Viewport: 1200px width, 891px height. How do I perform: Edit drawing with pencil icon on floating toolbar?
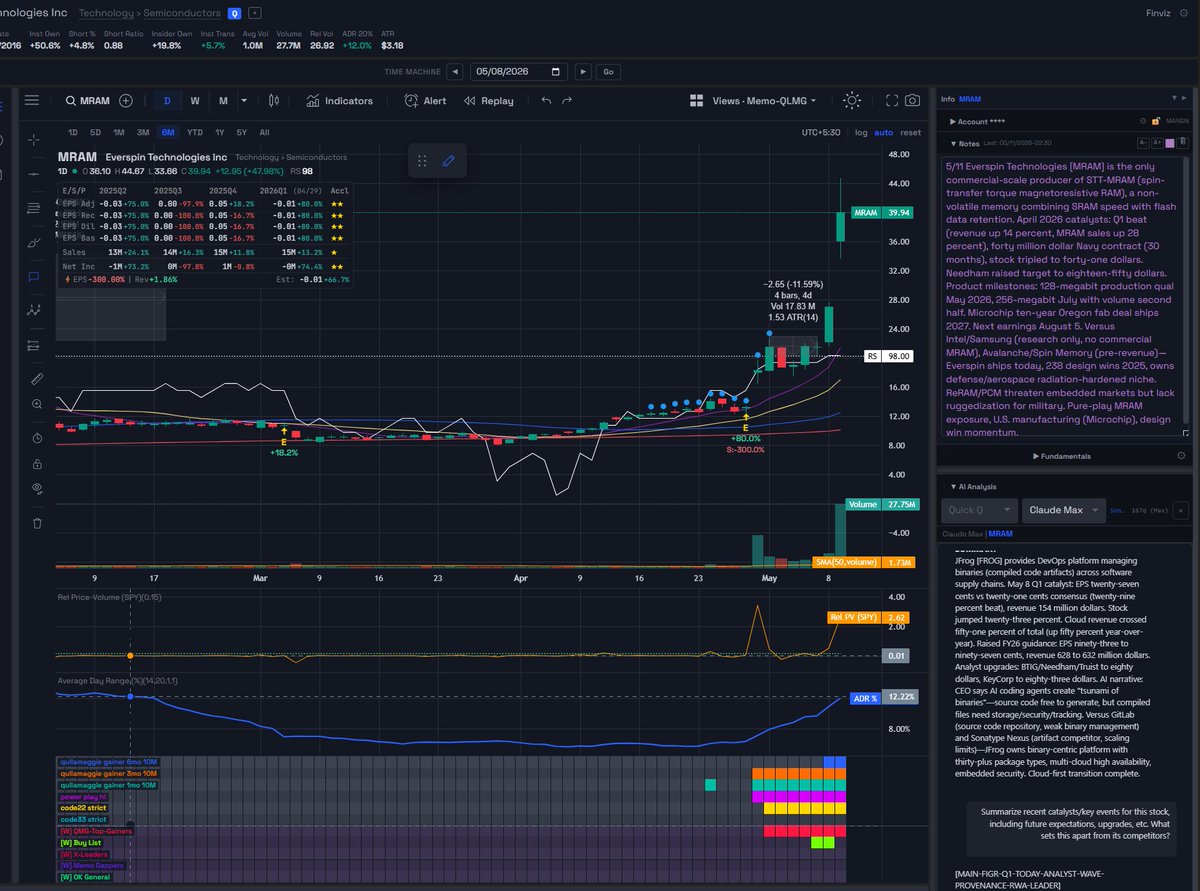pos(449,160)
